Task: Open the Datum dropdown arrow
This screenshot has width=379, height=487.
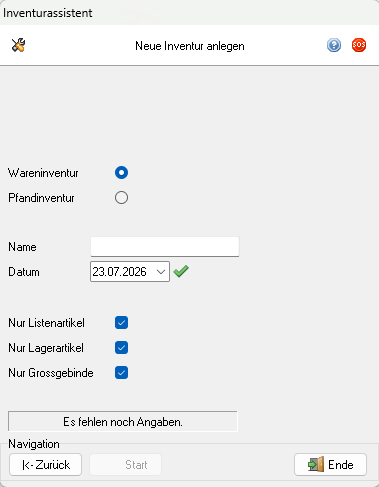Action: coord(161,272)
